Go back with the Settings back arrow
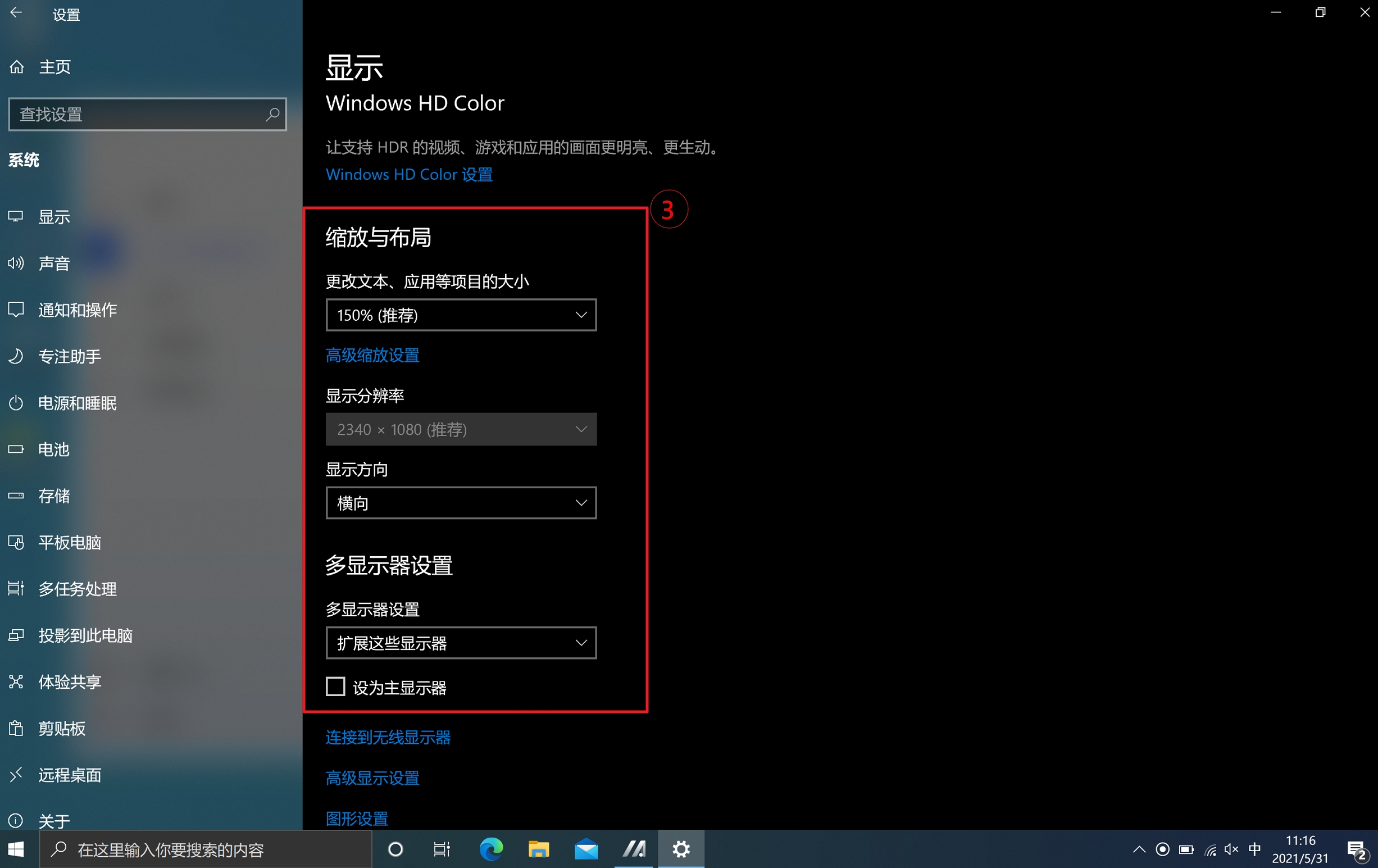 click(x=16, y=12)
